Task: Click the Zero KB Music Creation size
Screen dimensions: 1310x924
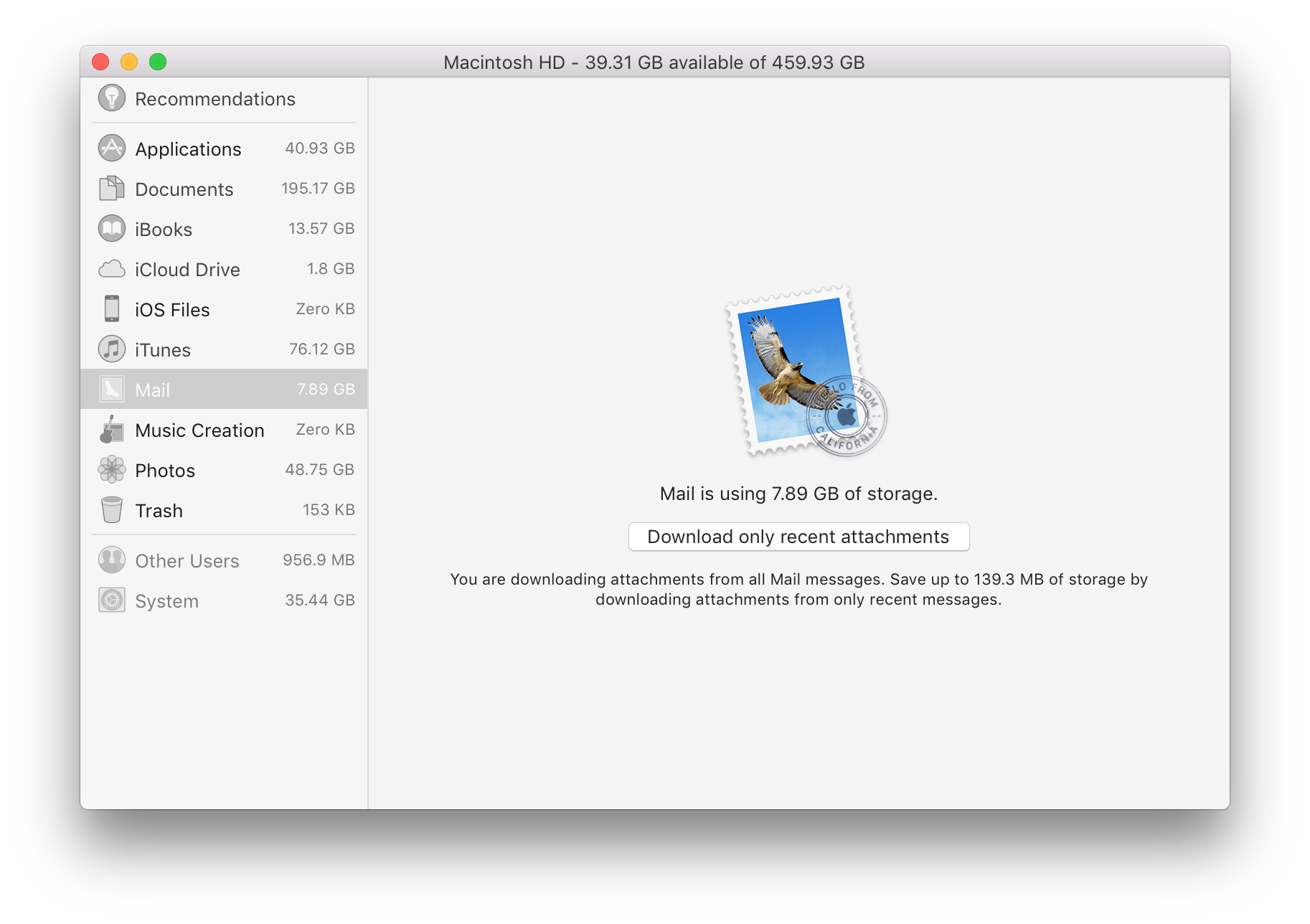Action: point(326,429)
